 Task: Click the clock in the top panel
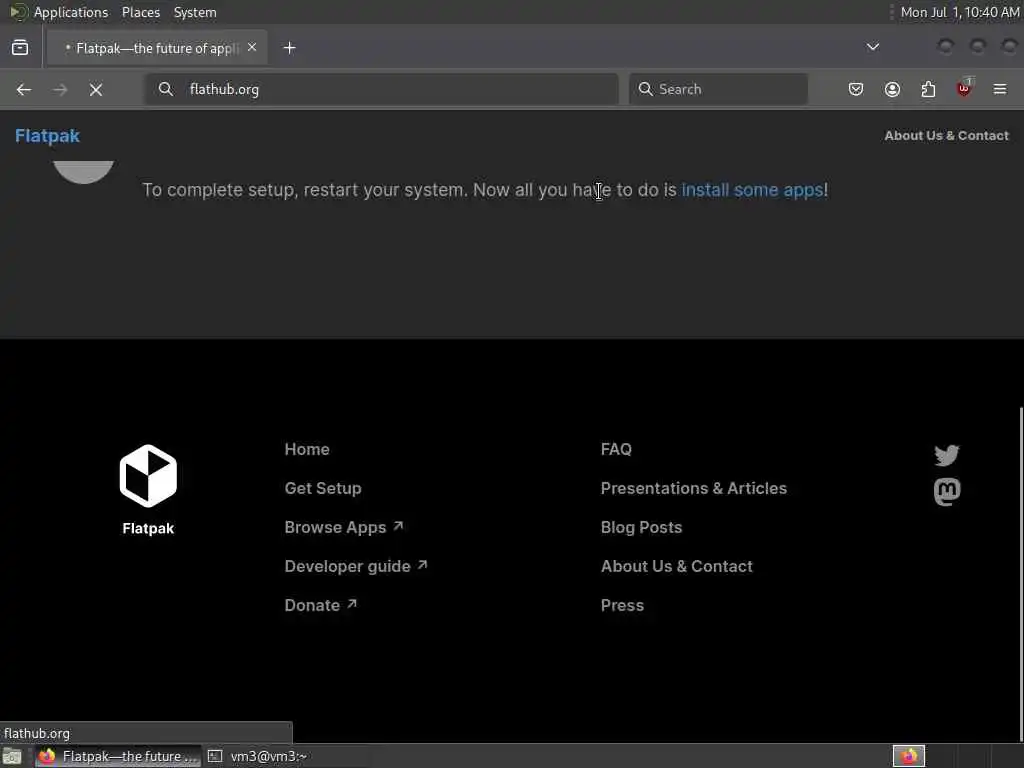click(959, 12)
